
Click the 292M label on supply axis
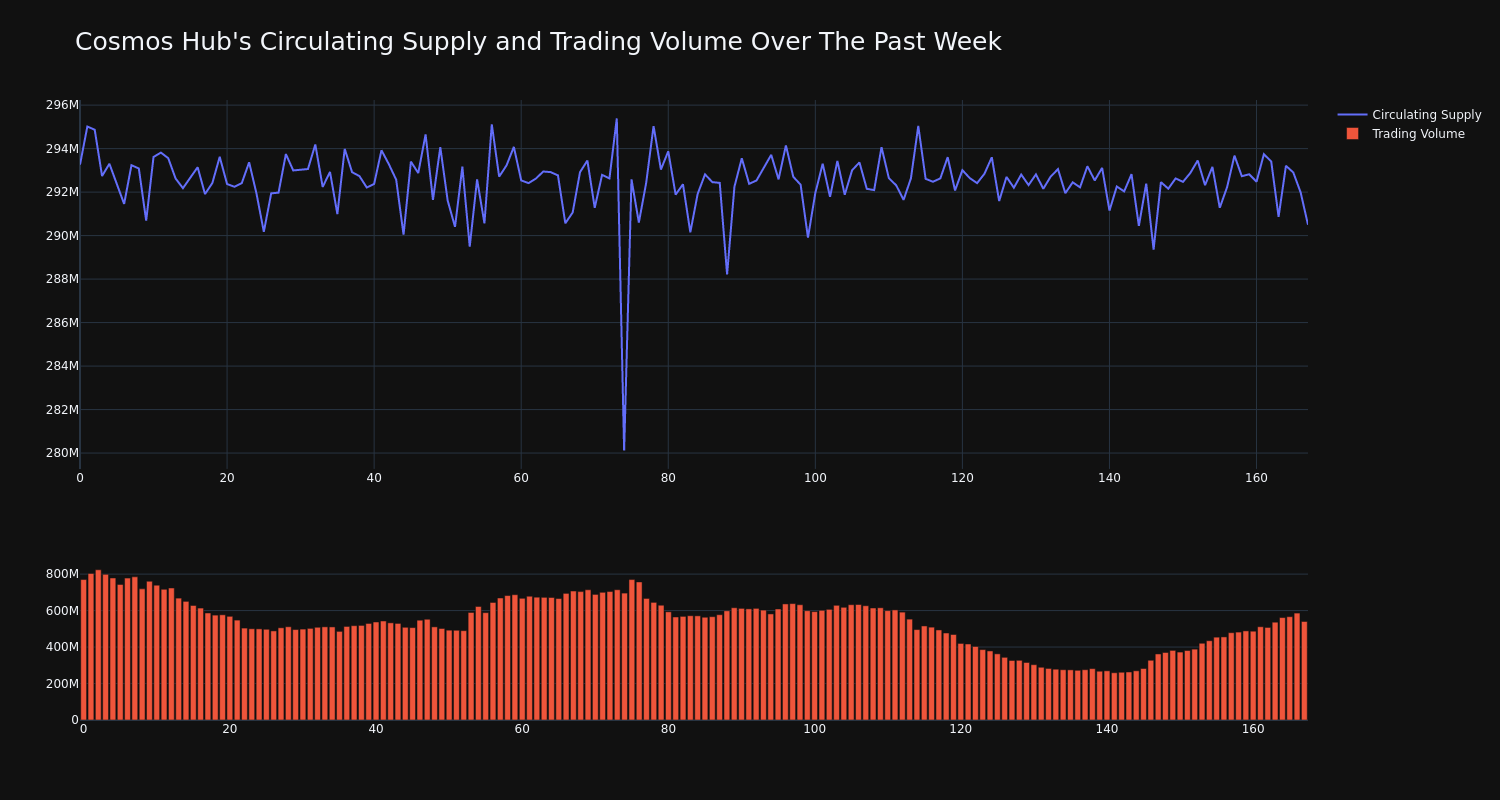point(62,192)
